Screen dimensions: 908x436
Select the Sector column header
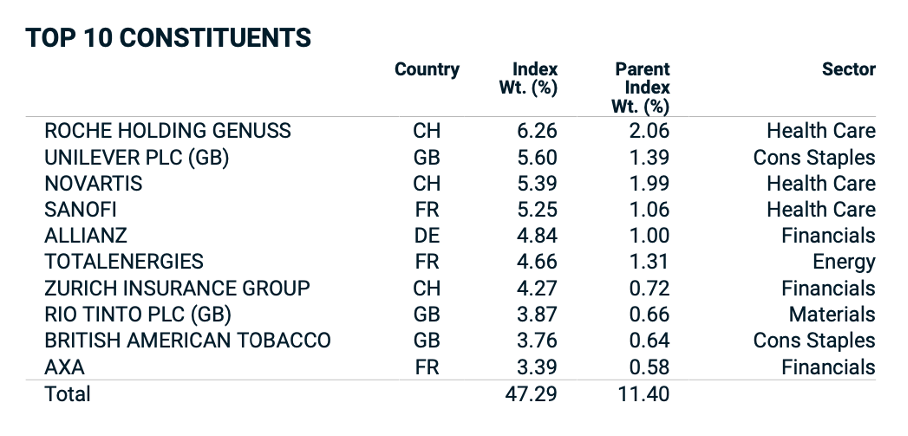pos(849,69)
